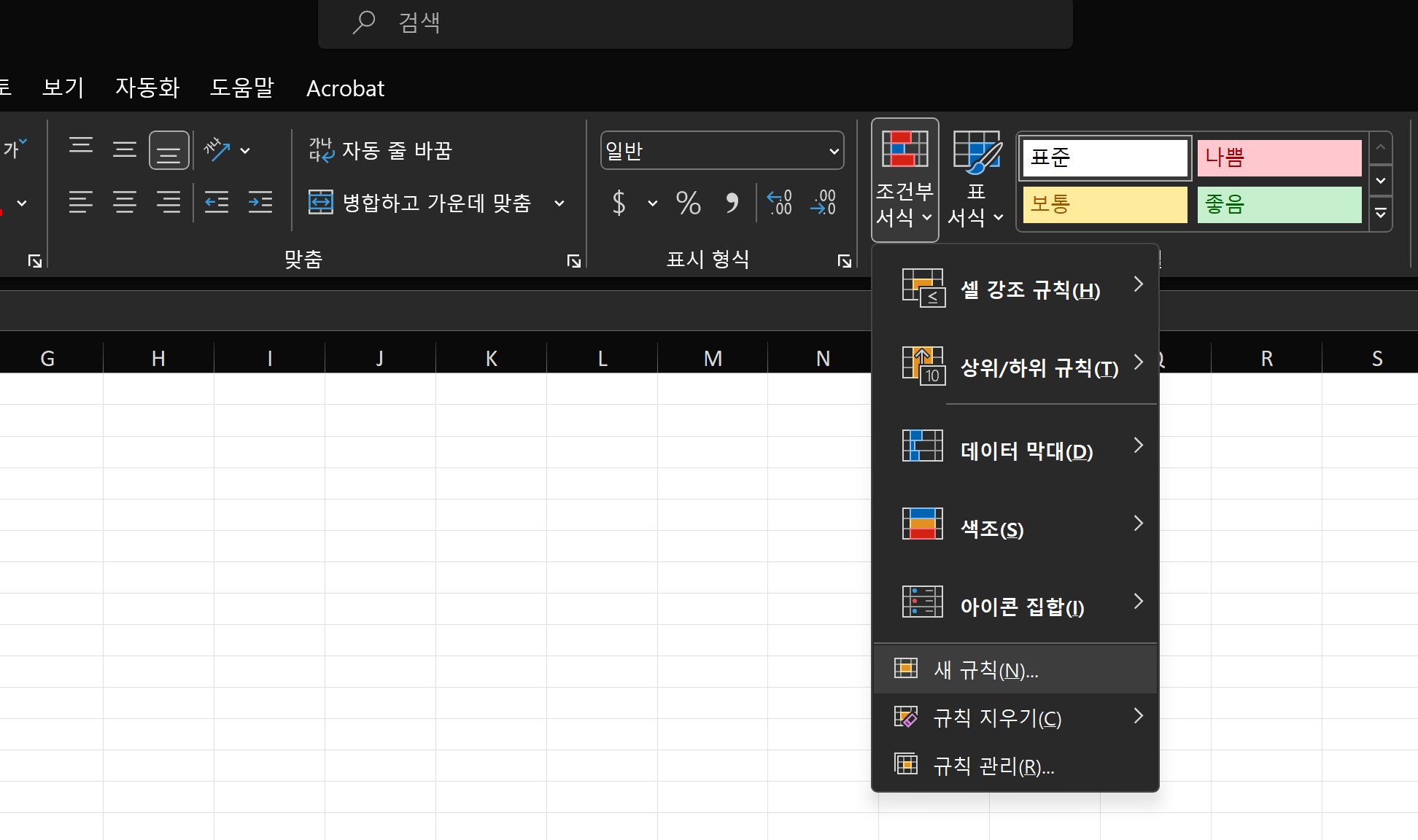Select column L header
Viewport: 1418px width, 840px height.
click(602, 358)
